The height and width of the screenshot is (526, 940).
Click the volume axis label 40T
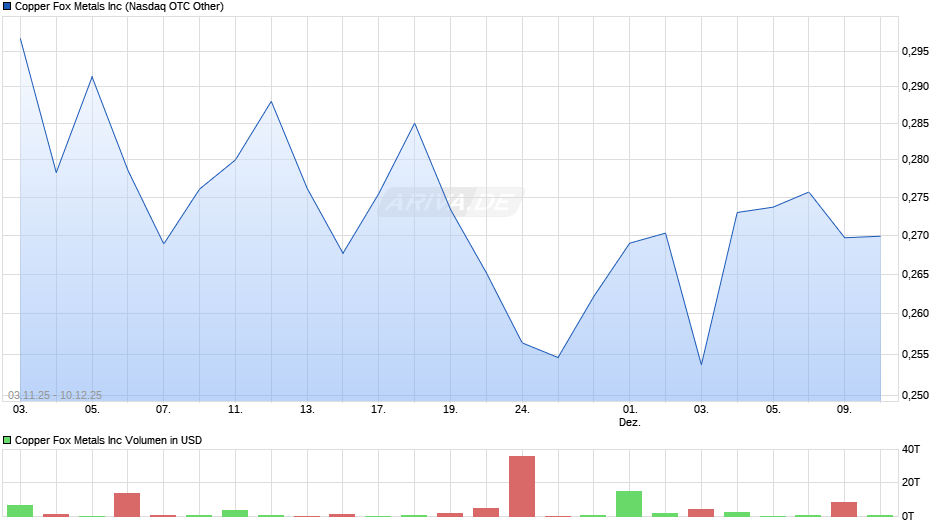click(x=911, y=449)
